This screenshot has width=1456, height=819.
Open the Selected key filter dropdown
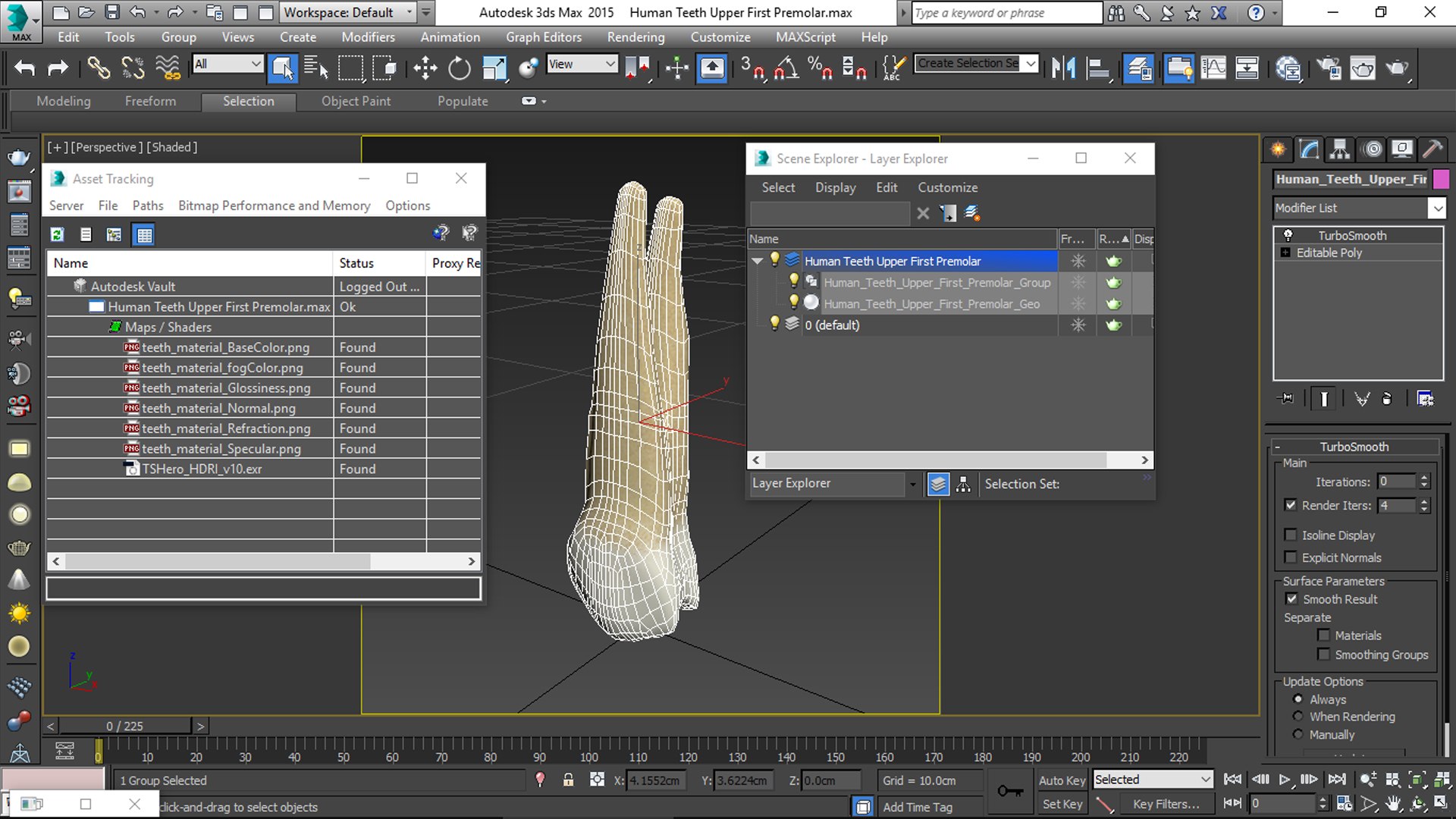coord(1153,780)
